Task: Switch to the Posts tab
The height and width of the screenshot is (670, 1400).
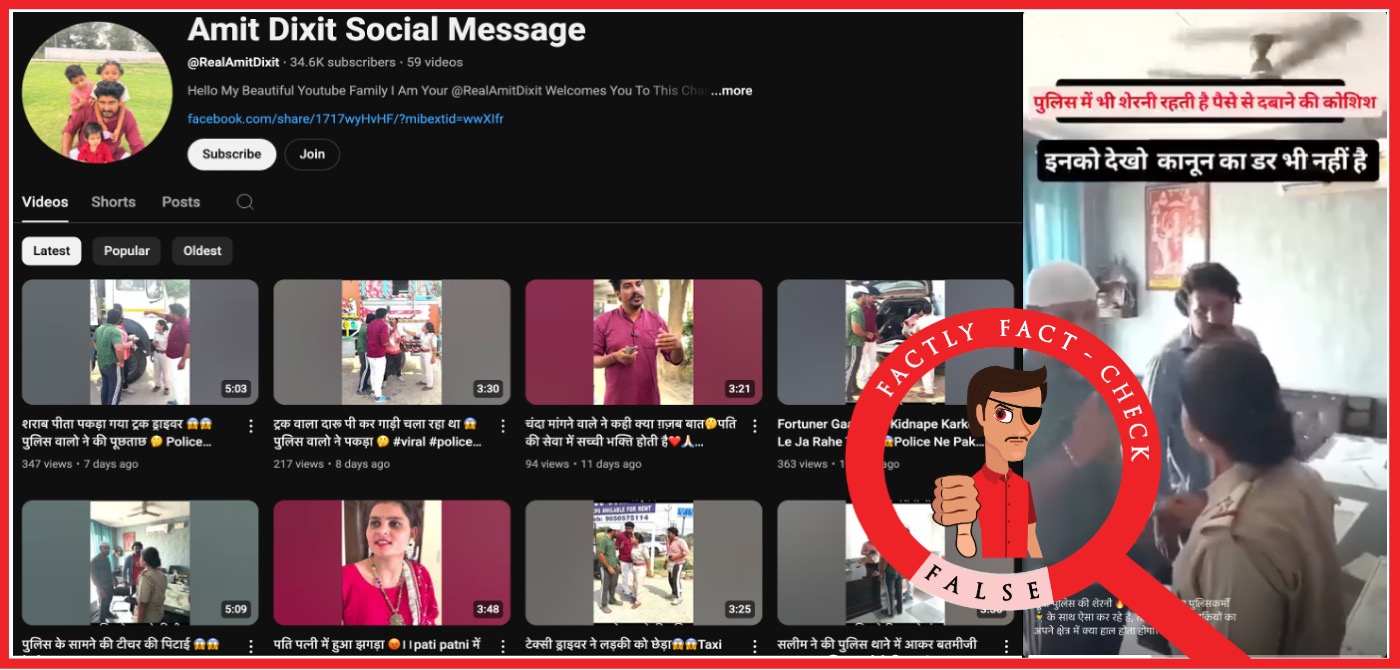Action: coord(181,202)
